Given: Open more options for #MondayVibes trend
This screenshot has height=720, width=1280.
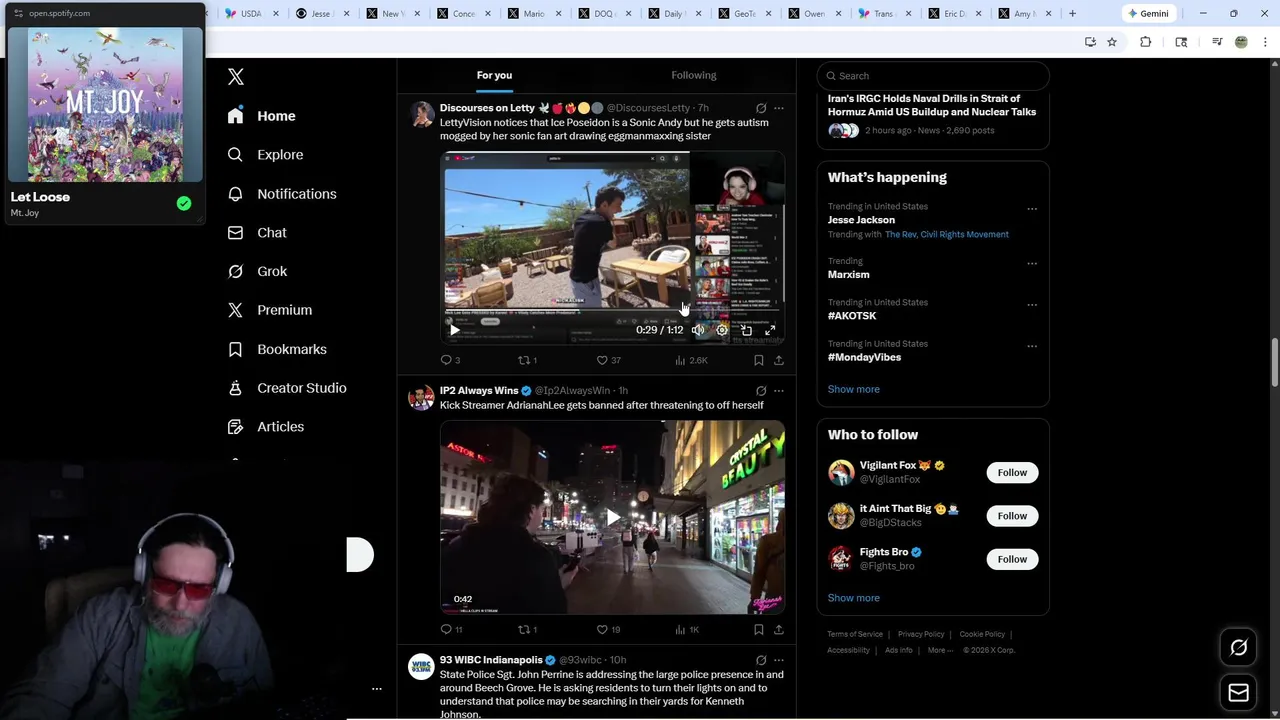Looking at the screenshot, I should point(1032,346).
